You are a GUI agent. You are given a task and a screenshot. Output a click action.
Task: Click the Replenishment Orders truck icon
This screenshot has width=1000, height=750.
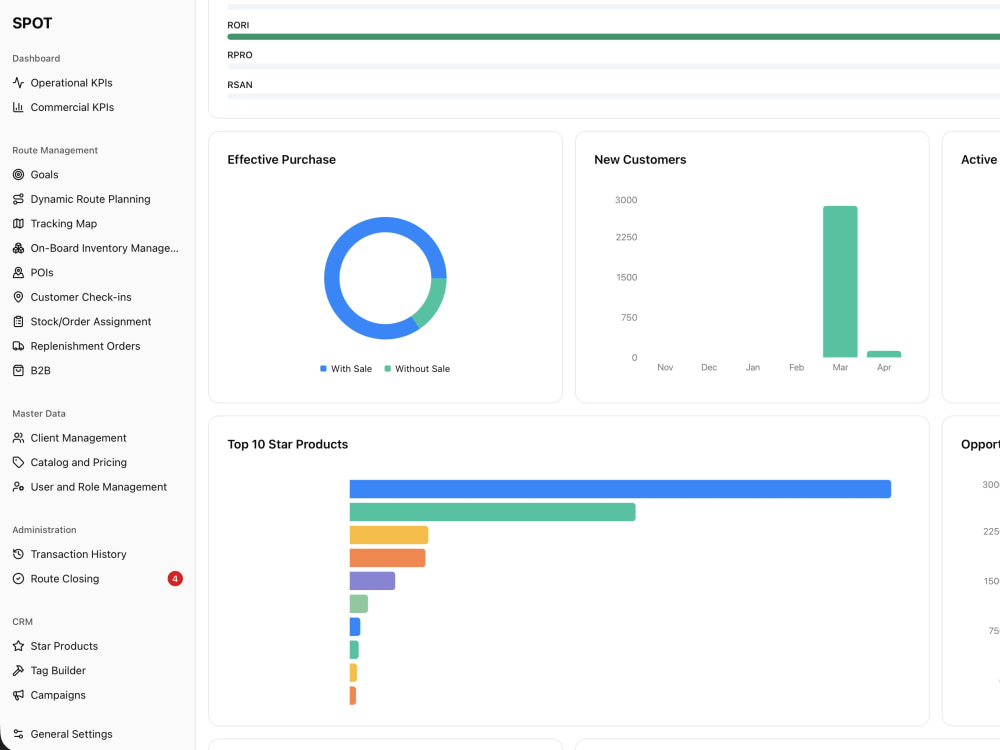point(18,346)
